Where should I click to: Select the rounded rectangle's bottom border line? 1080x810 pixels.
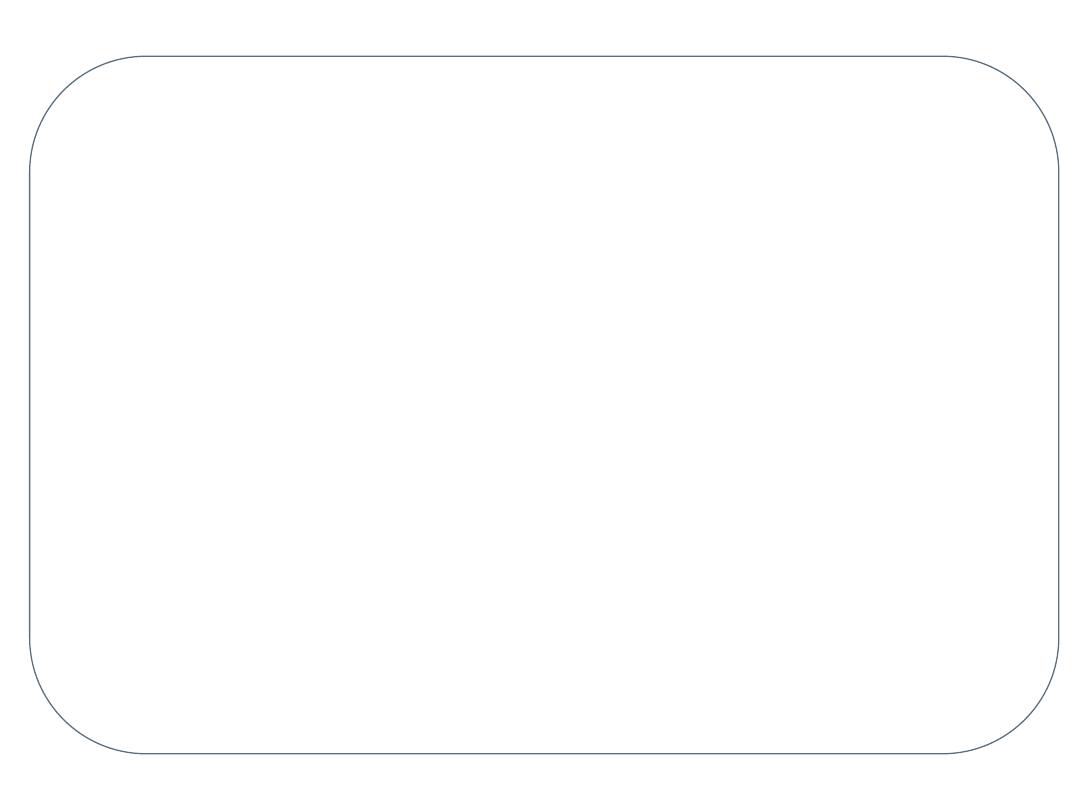click(x=544, y=754)
